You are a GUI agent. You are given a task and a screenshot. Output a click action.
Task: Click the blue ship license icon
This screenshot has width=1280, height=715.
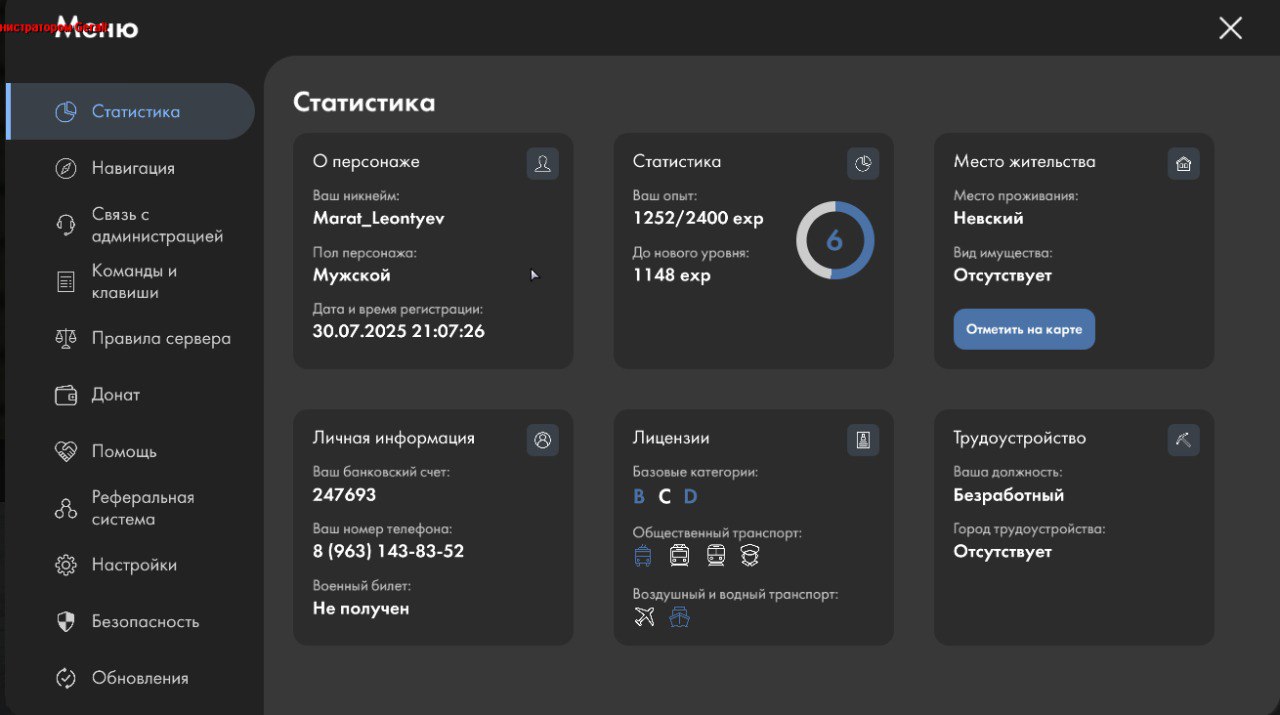(x=680, y=617)
